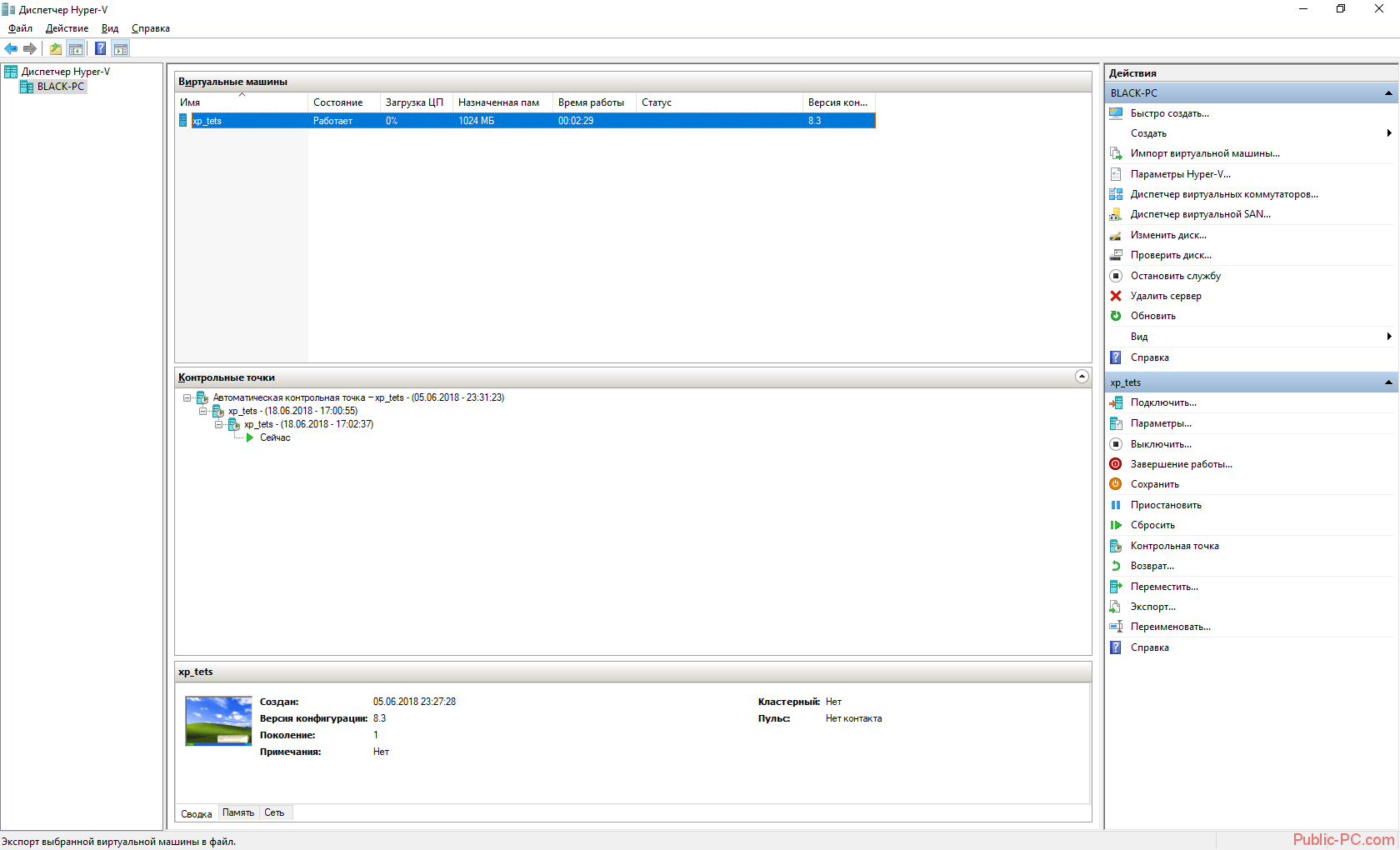Click the green Обновить refresh icon
1400x850 pixels.
click(x=1116, y=316)
